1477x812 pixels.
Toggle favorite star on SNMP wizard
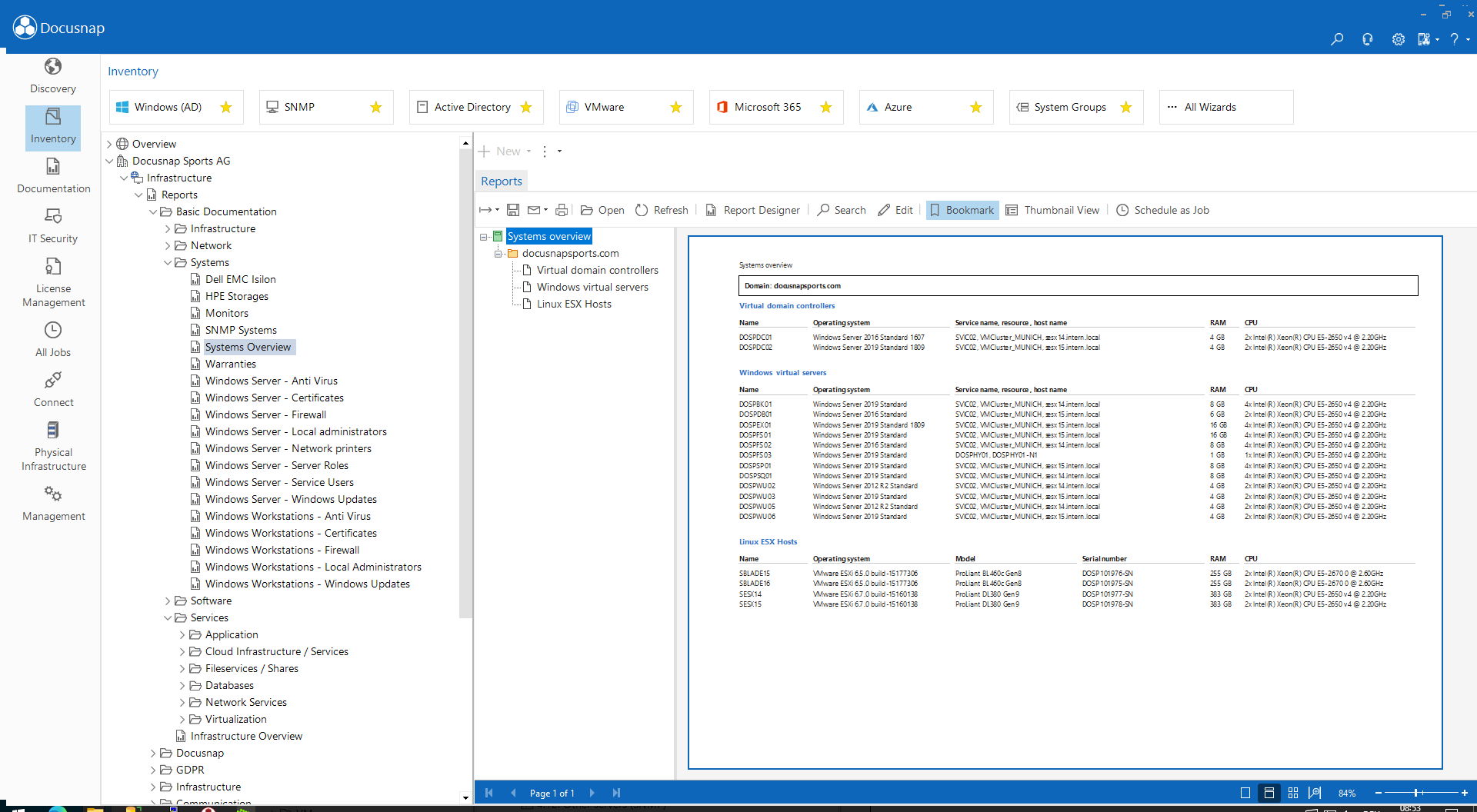(376, 107)
